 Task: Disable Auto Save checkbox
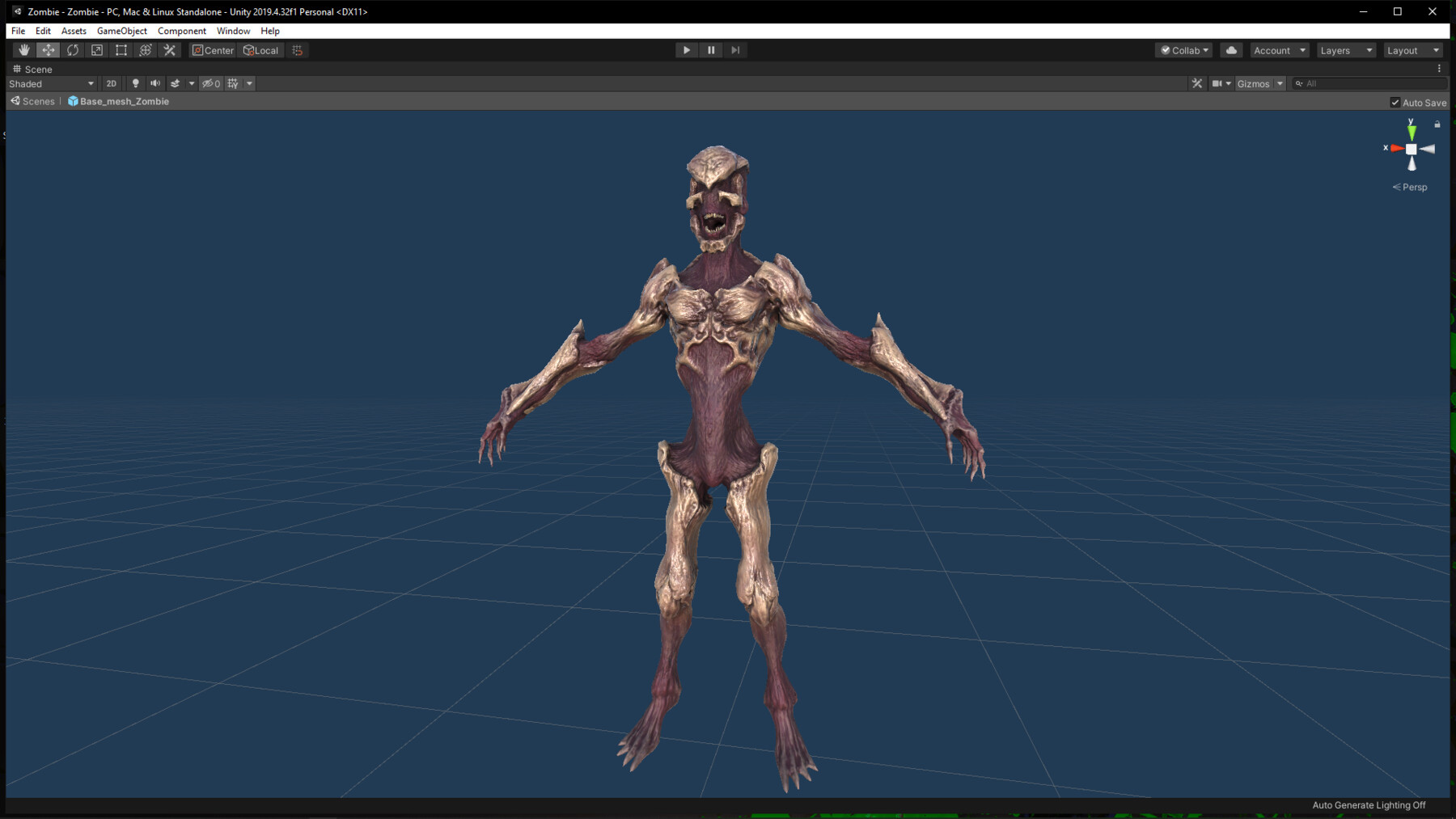coord(1395,102)
